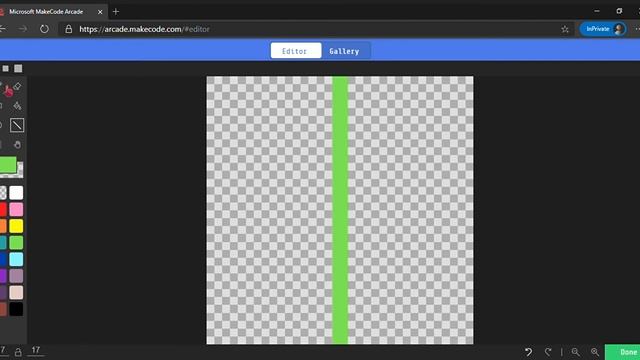Toggle the aspect ratio lock icon
The width and height of the screenshot is (640, 360).
[x=18, y=352]
